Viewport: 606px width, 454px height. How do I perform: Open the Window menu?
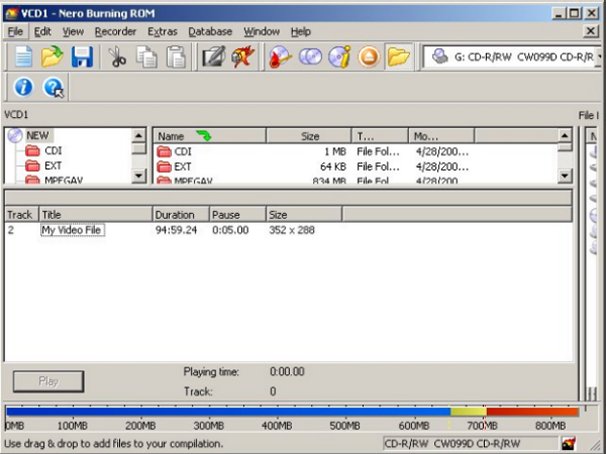262,31
